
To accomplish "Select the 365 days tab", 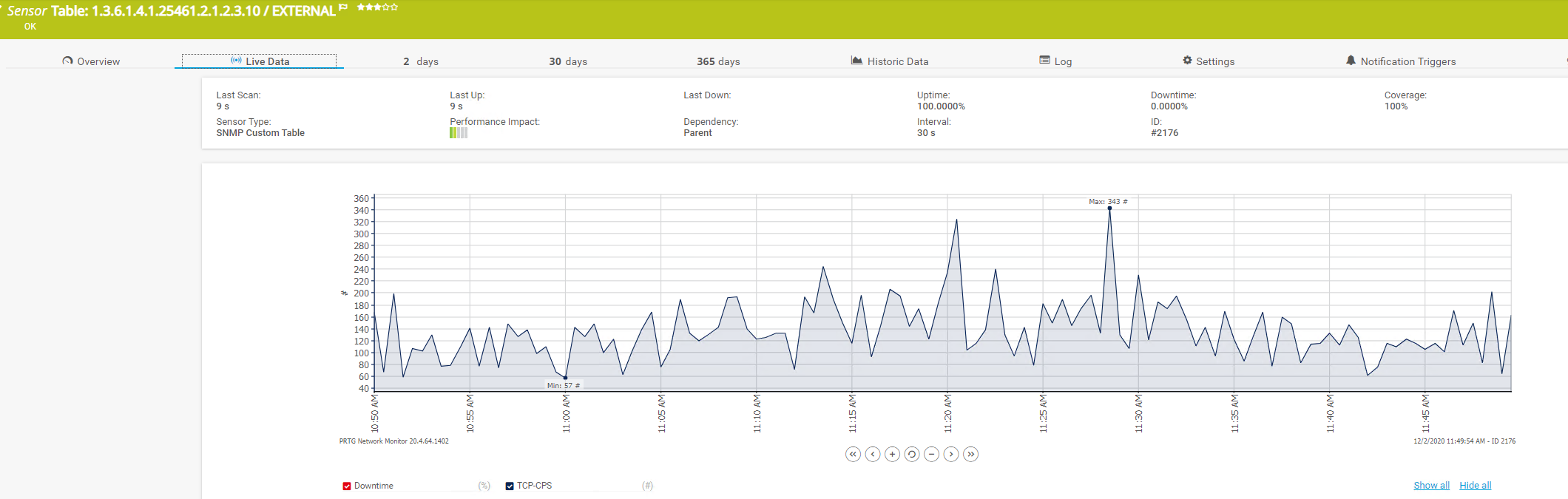I will tap(718, 61).
